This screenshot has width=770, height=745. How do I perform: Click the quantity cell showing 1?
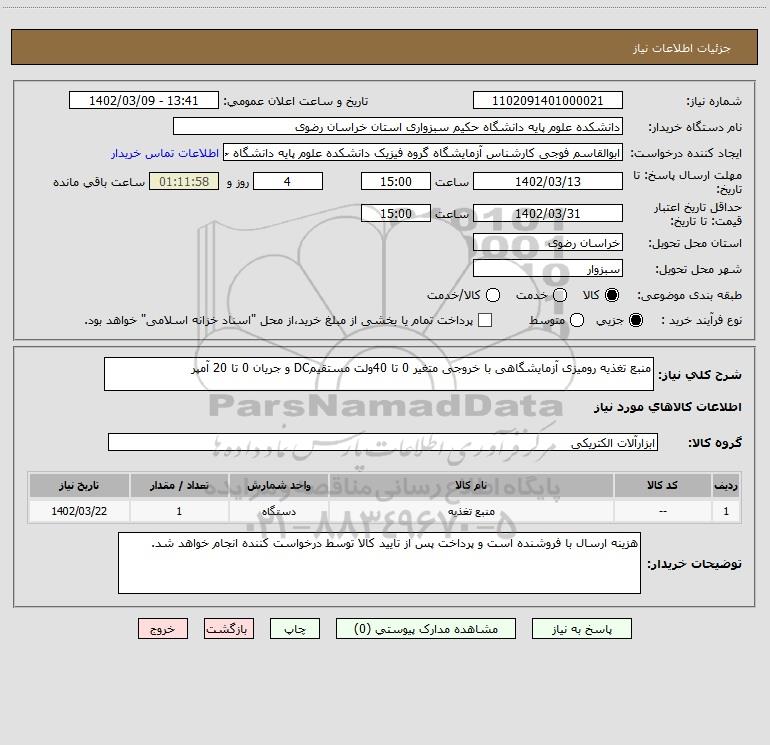179,511
